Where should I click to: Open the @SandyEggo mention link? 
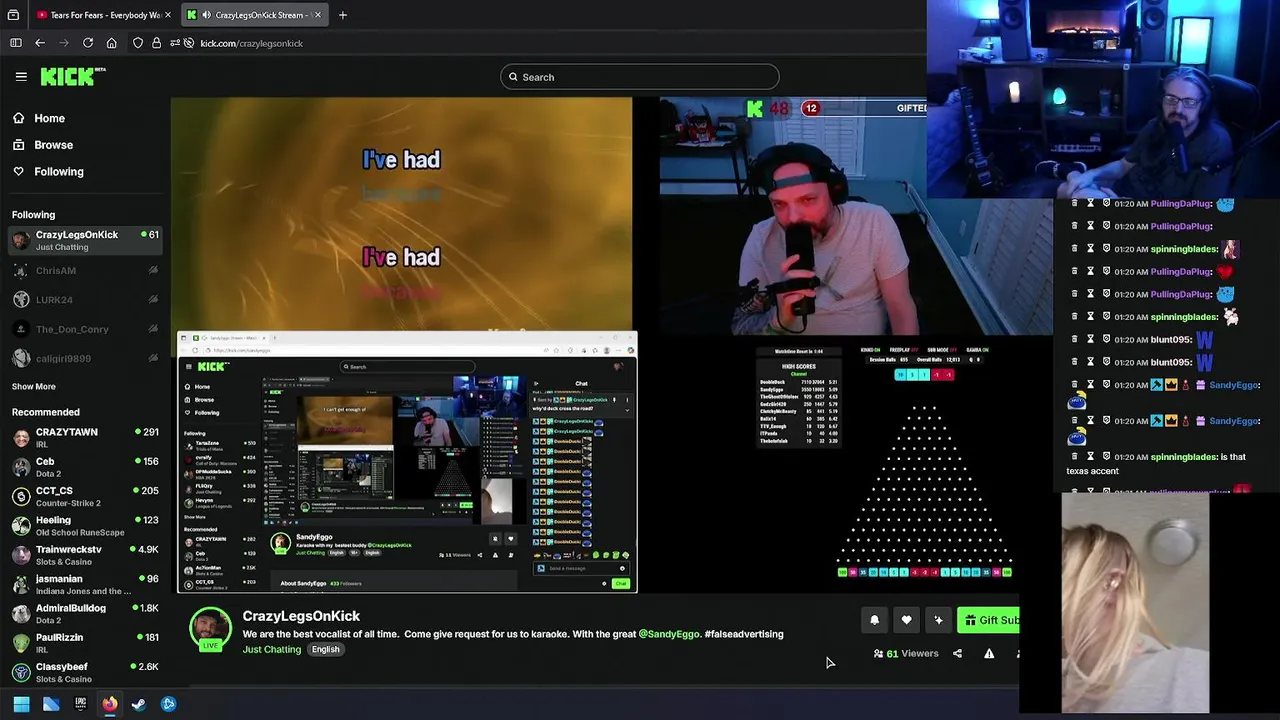point(669,634)
